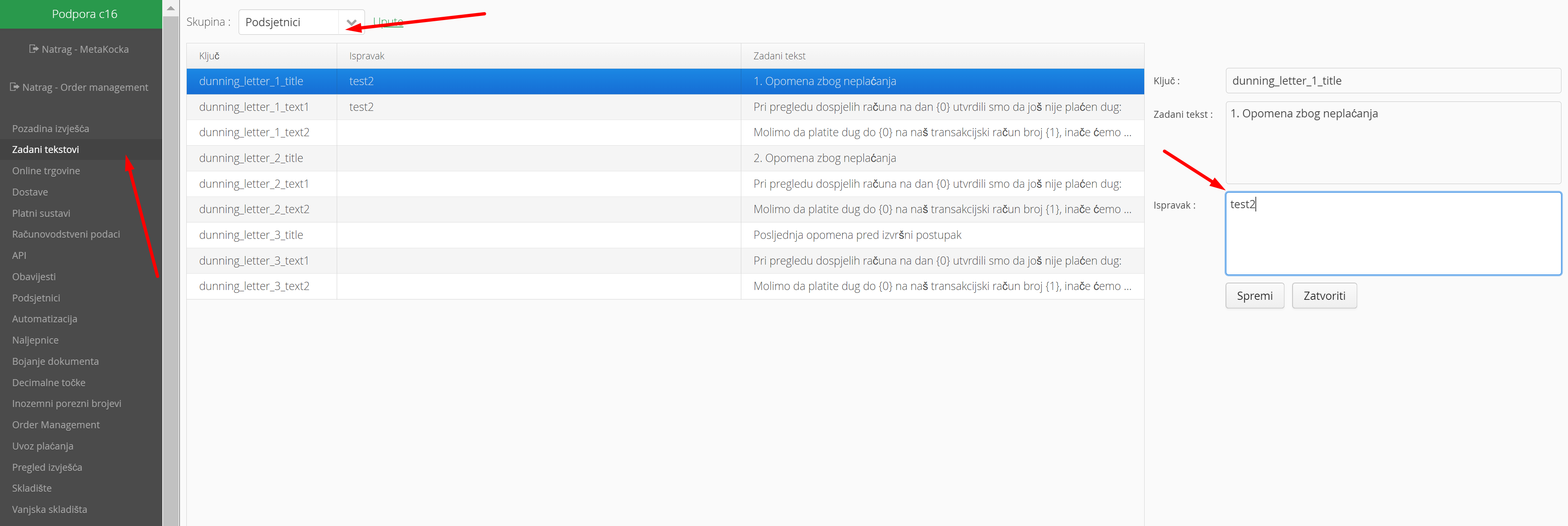This screenshot has width=1568, height=526.
Task: Click into the Ispravak text area
Action: click(1393, 234)
